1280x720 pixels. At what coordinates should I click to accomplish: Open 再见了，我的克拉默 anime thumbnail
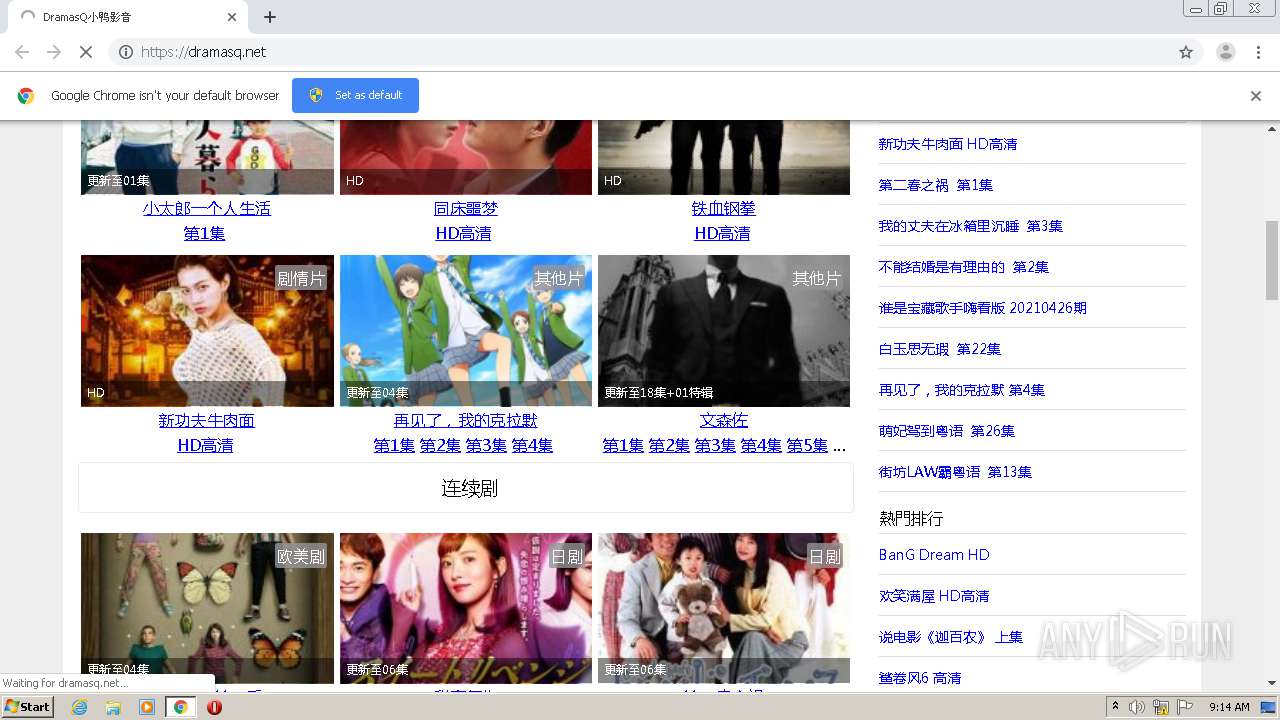466,330
